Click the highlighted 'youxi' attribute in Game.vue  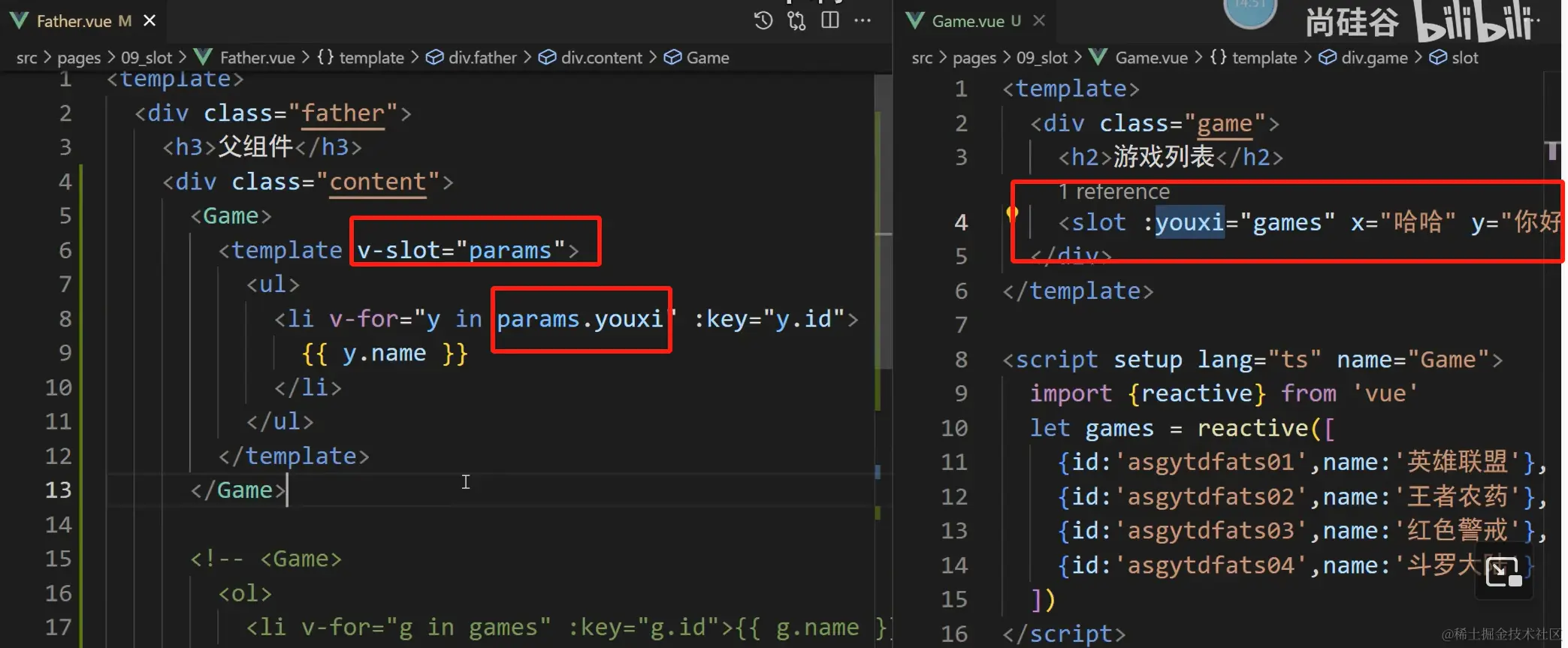(x=1190, y=222)
